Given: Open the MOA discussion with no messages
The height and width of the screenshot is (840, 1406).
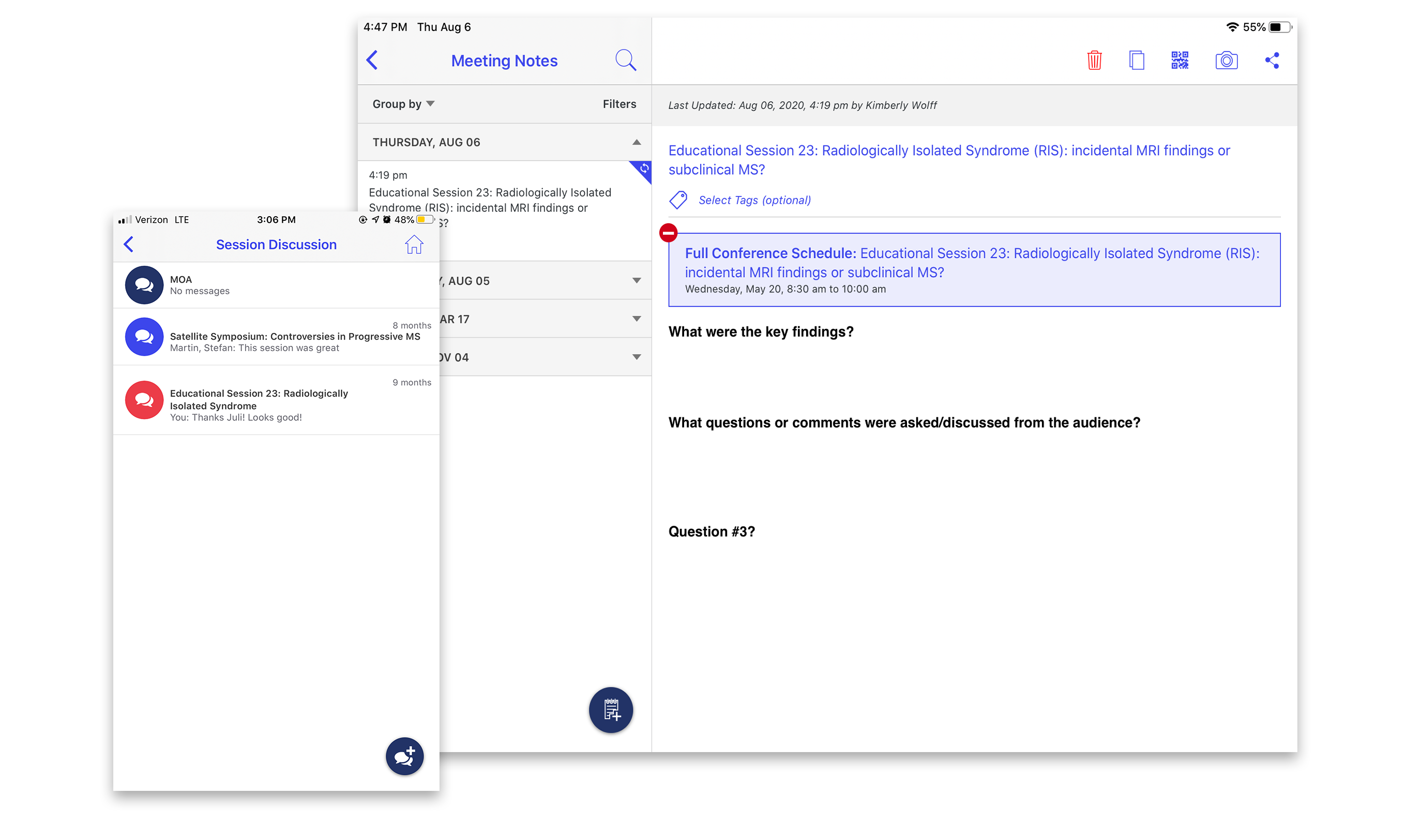Looking at the screenshot, I should pyautogui.click(x=276, y=285).
